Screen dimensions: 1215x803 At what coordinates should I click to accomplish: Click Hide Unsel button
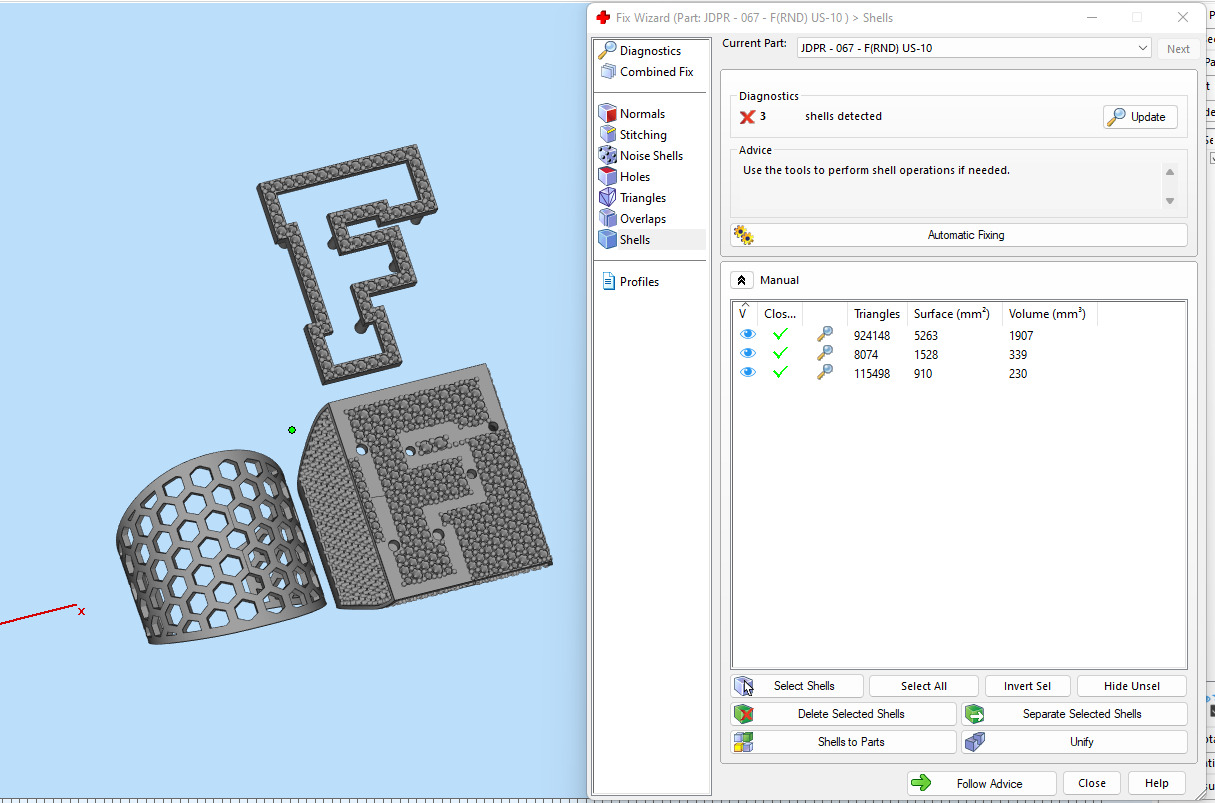click(x=1132, y=686)
